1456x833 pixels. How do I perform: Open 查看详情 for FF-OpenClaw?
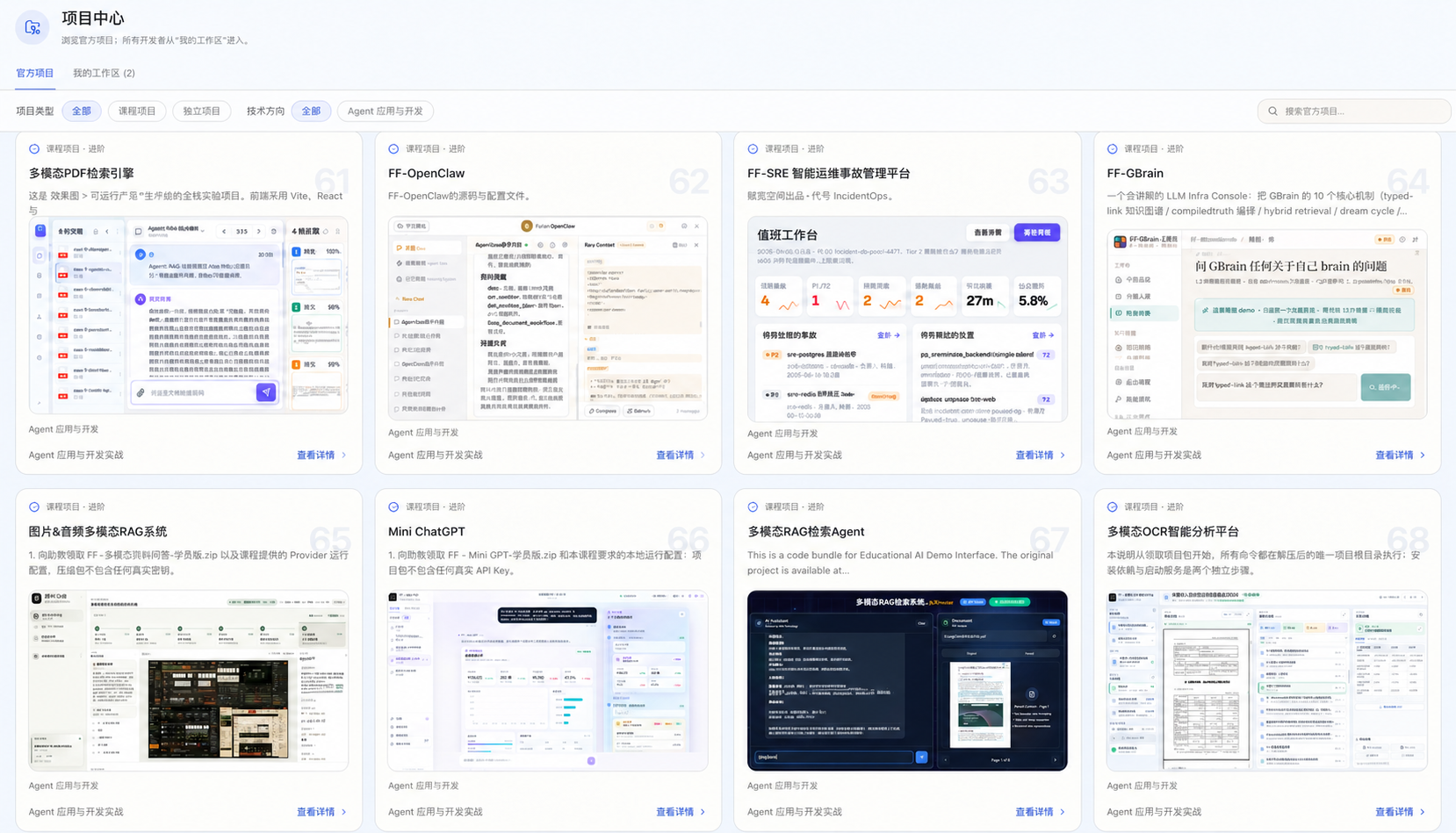tap(681, 456)
